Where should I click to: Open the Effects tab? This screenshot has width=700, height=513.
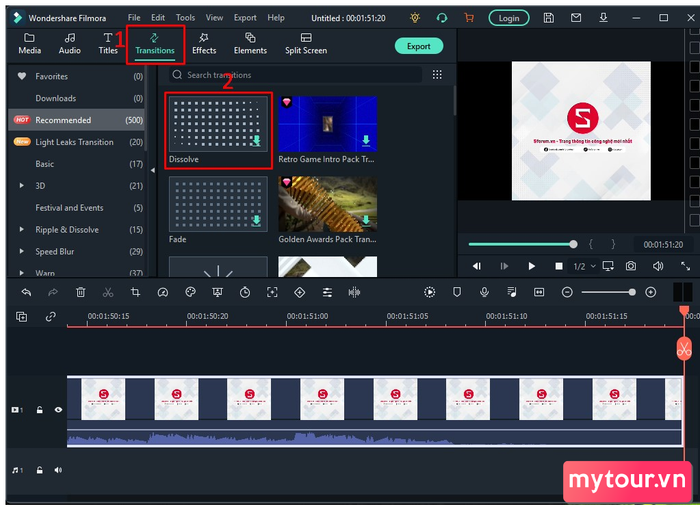coord(204,44)
